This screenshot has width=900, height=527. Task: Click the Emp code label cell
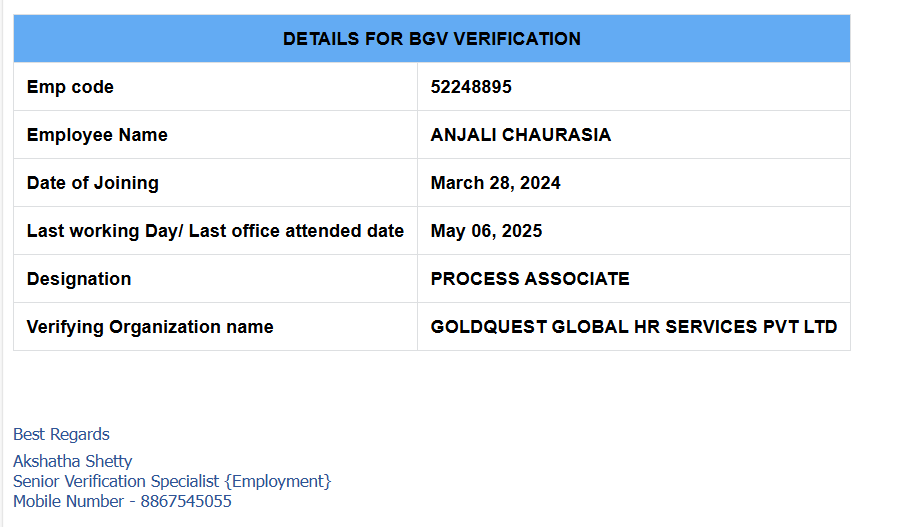click(70, 87)
